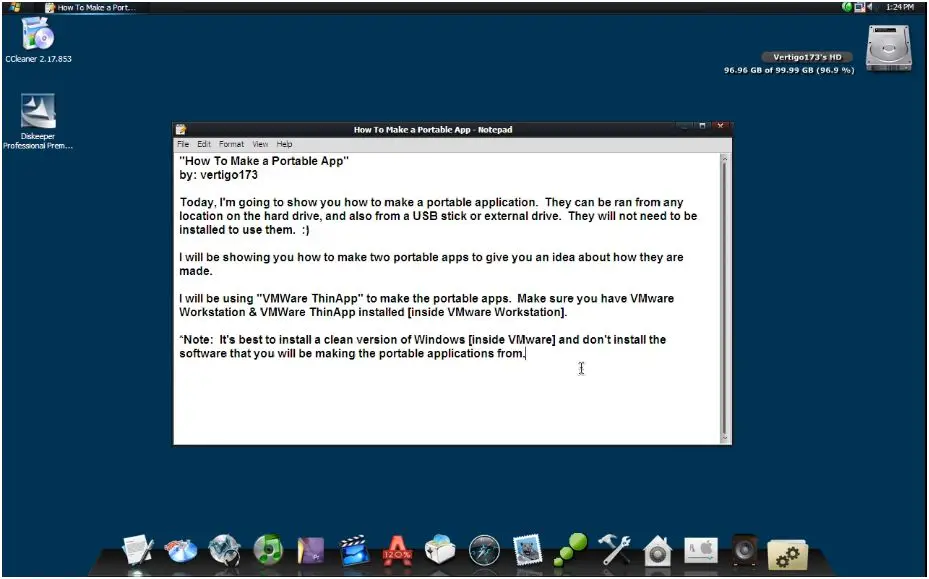Viewport: 929px width, 579px height.
Task: Click the line starting 'I will be using "VMWare ThinApp"'
Action: pos(427,298)
